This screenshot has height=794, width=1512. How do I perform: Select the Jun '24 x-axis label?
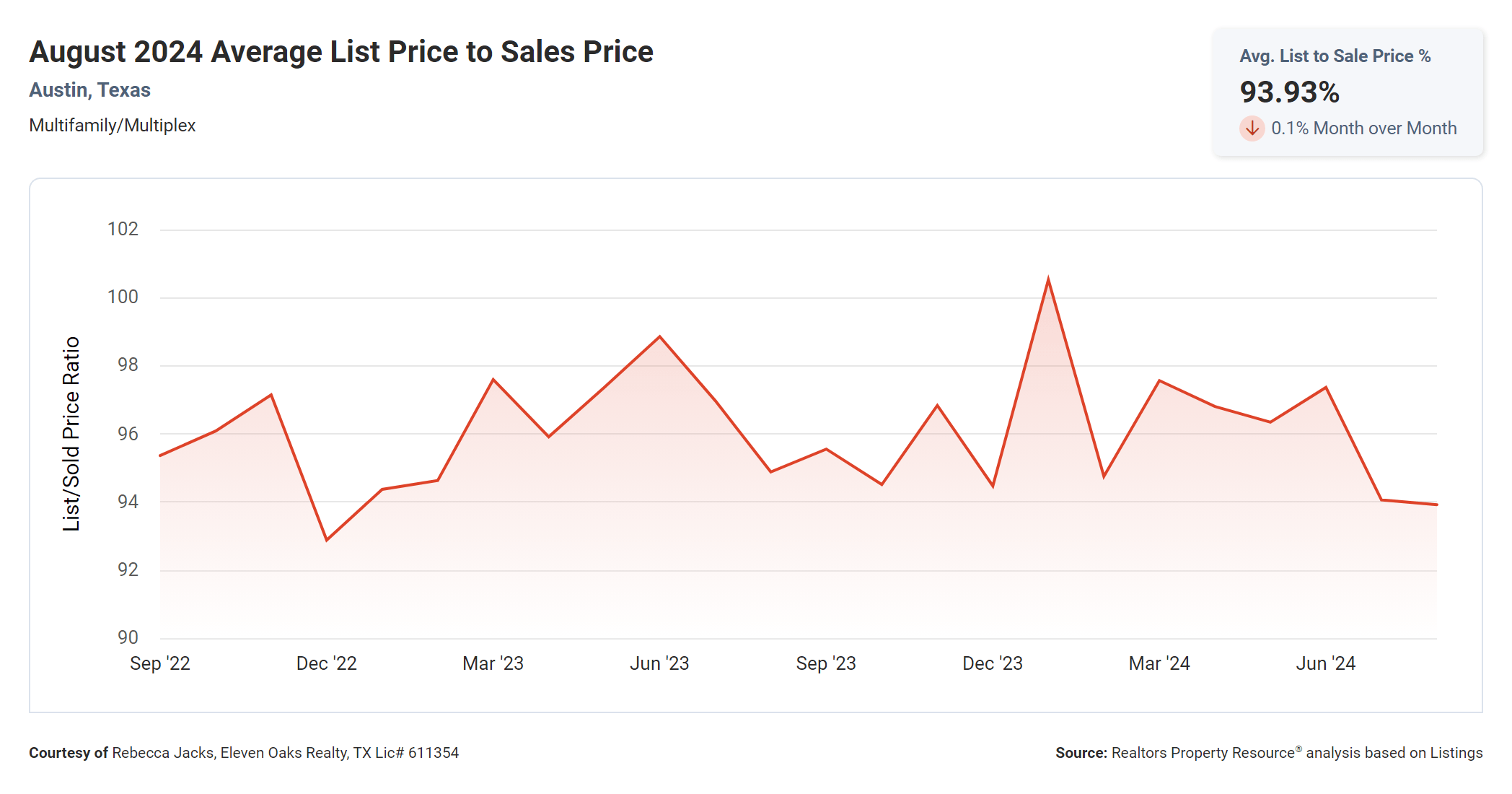pos(1326,663)
